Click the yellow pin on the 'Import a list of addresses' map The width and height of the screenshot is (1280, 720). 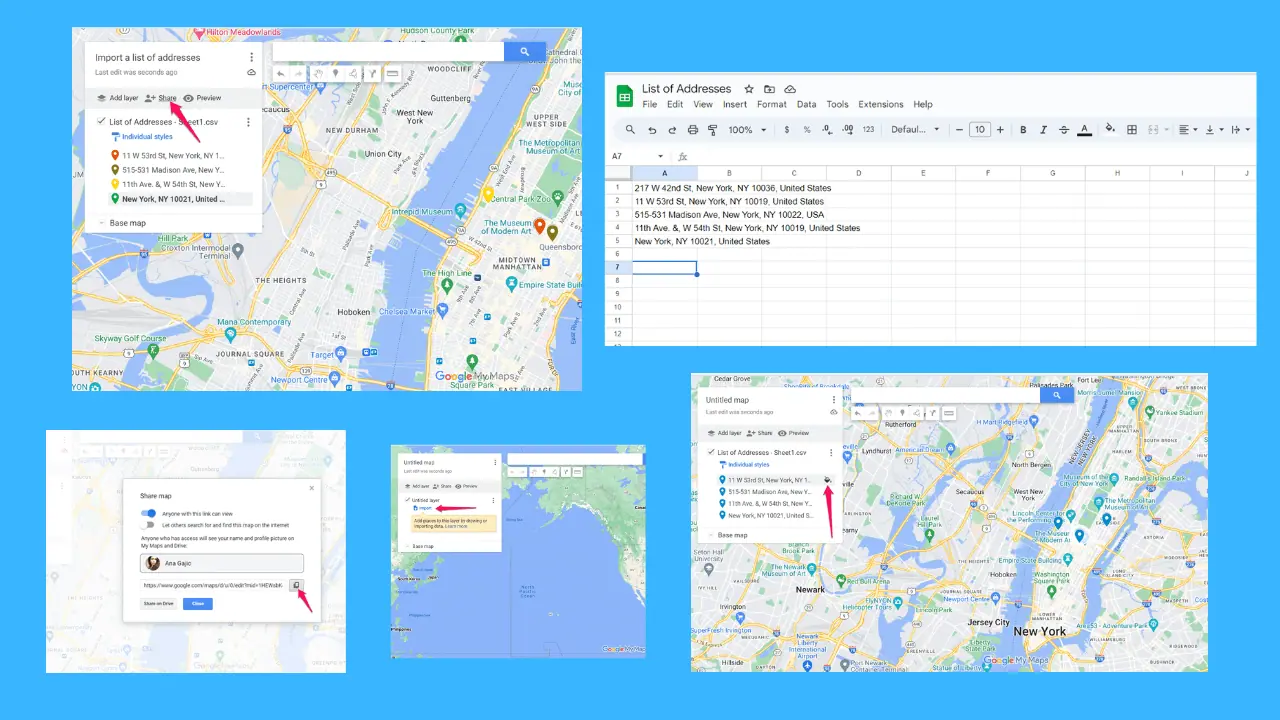click(488, 194)
